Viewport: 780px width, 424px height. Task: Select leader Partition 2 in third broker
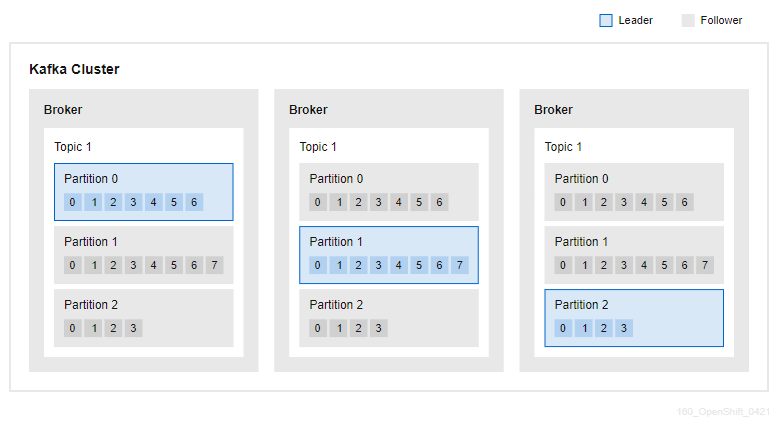634,318
